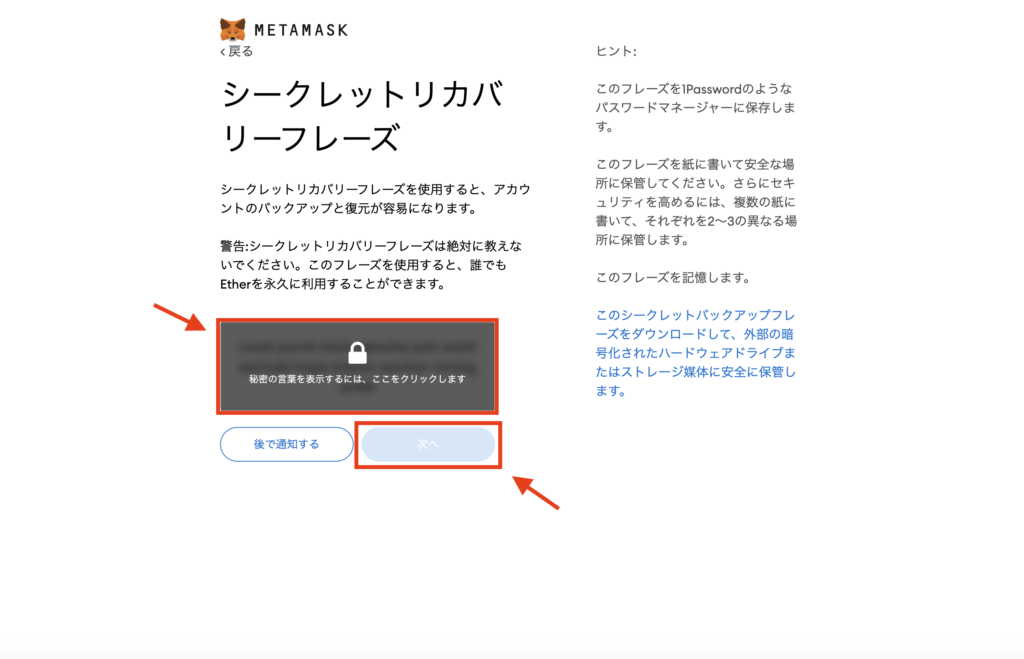Go back using the 戻る link

[240, 51]
